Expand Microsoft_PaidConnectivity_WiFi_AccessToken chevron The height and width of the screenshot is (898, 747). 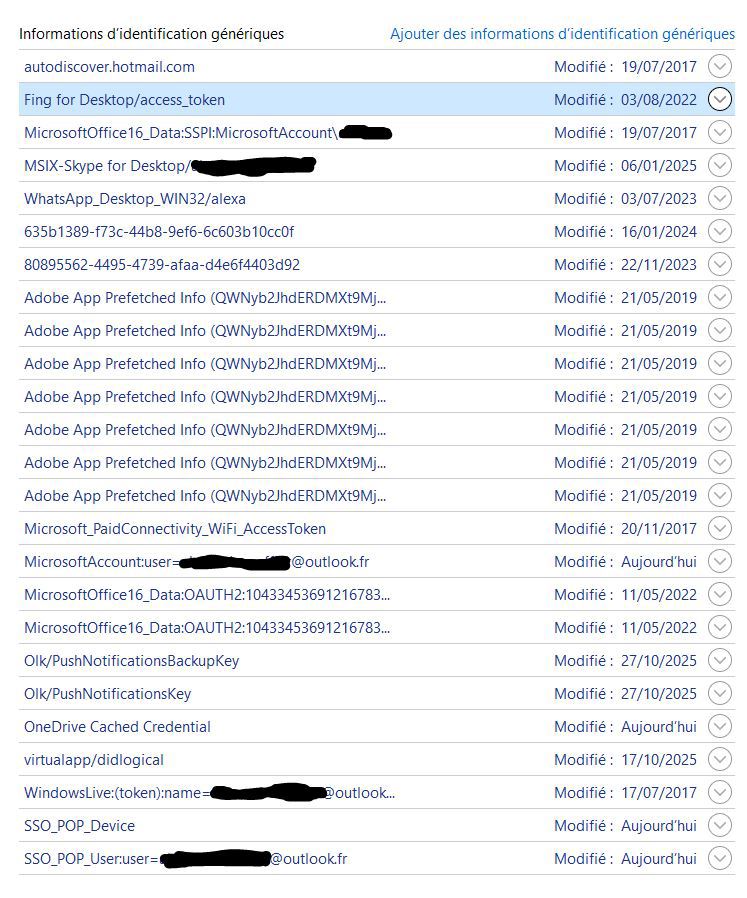click(x=720, y=529)
